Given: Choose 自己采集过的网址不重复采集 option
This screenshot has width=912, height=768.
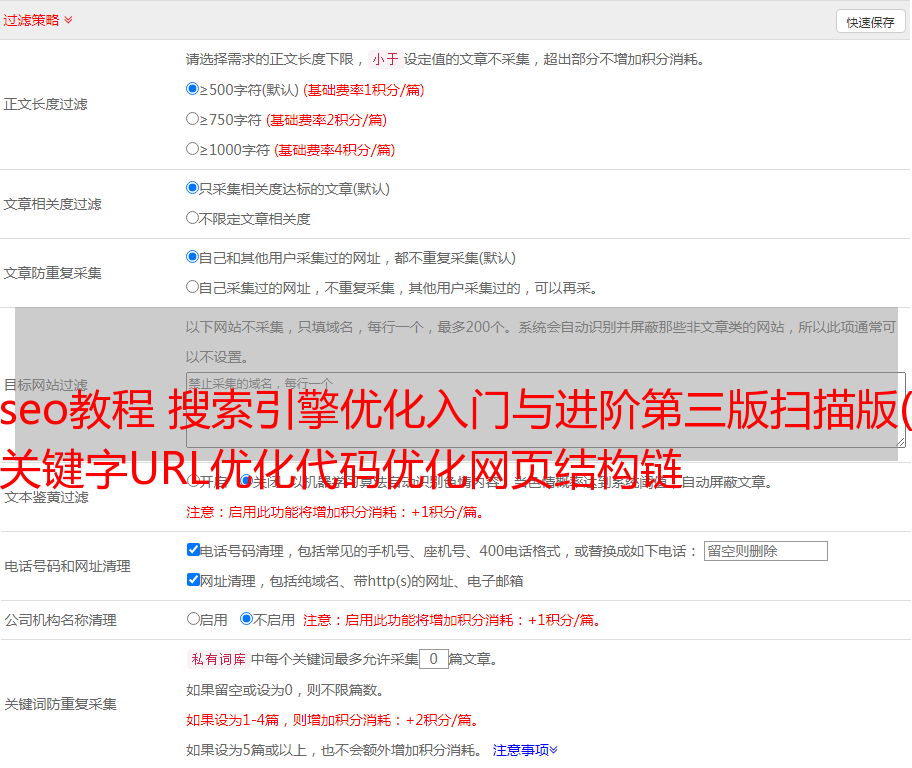Looking at the screenshot, I should pos(193,287).
